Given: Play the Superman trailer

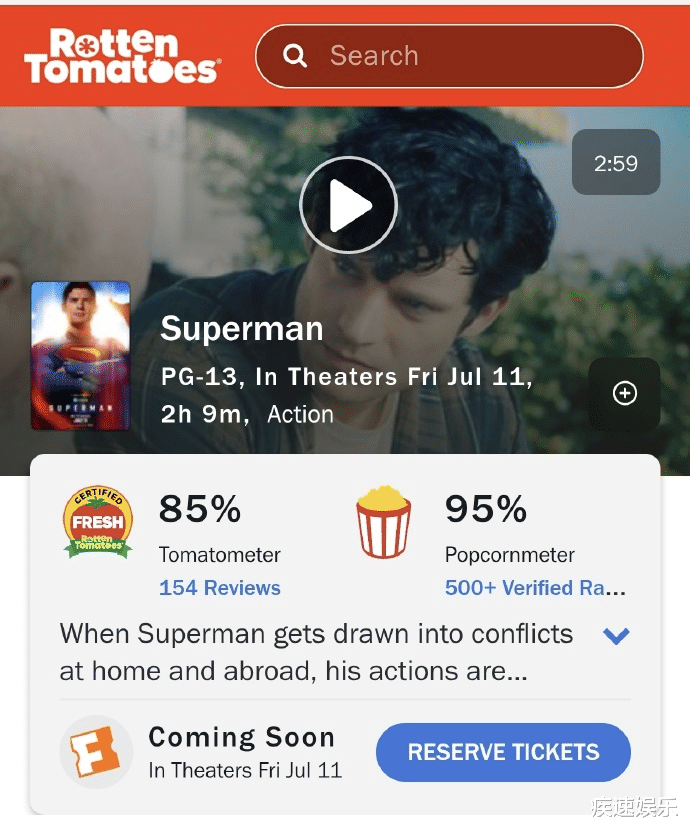Looking at the screenshot, I should click(x=349, y=206).
